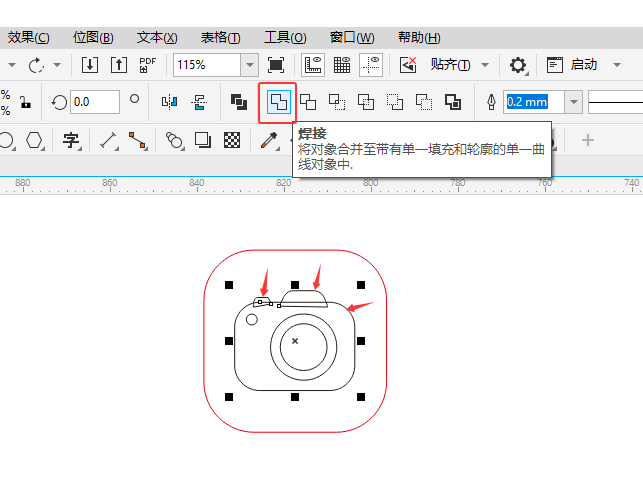Click the outline pen icon beside 0.2 mm

coord(491,102)
